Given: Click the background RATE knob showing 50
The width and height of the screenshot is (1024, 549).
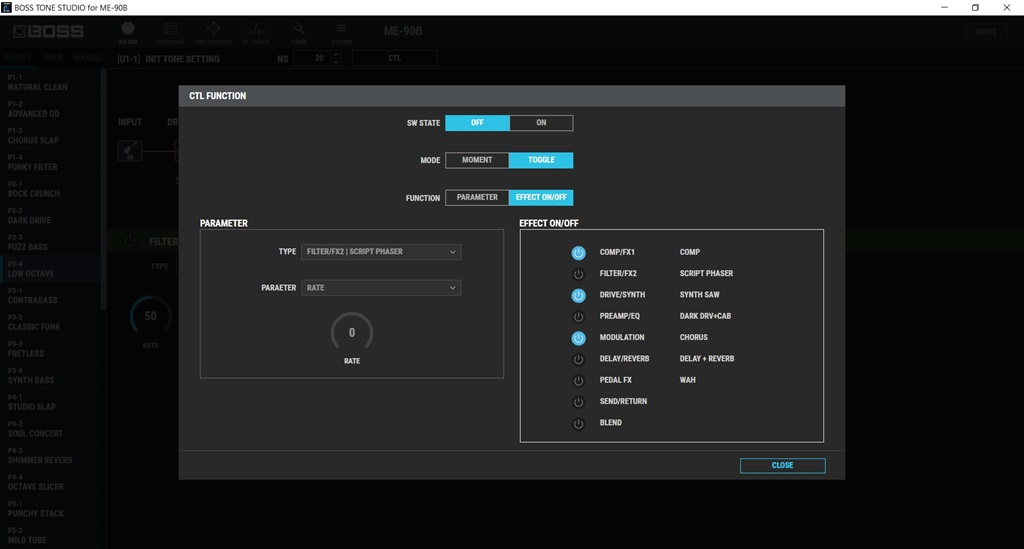Looking at the screenshot, I should [150, 317].
